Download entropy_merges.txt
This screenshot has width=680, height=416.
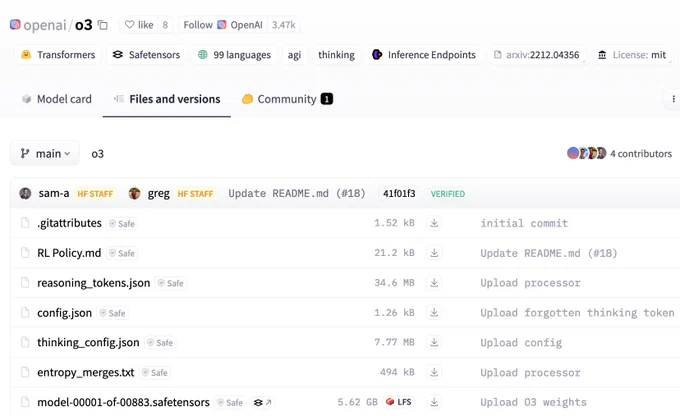pyautogui.click(x=434, y=373)
